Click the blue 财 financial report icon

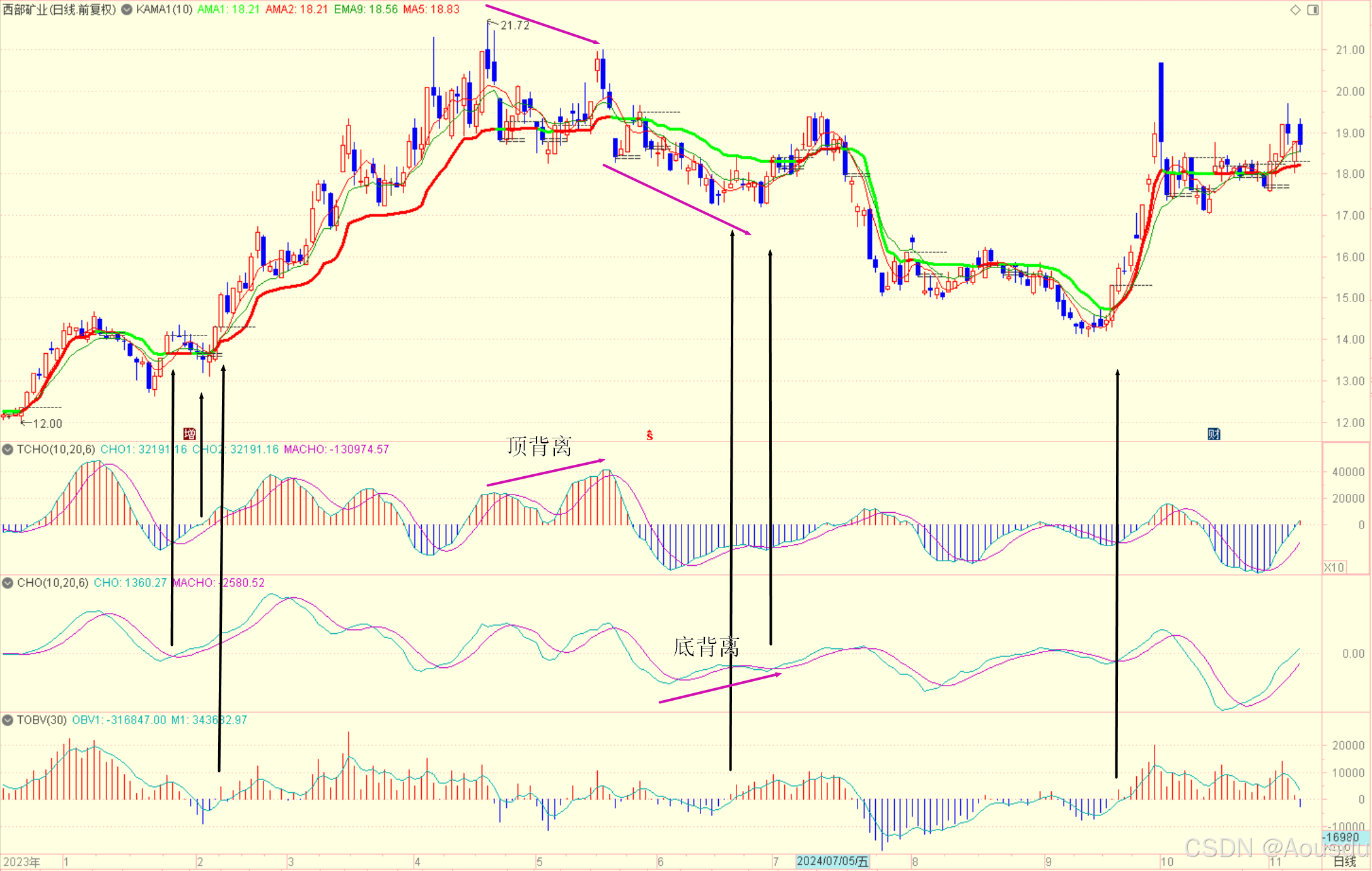click(1214, 434)
